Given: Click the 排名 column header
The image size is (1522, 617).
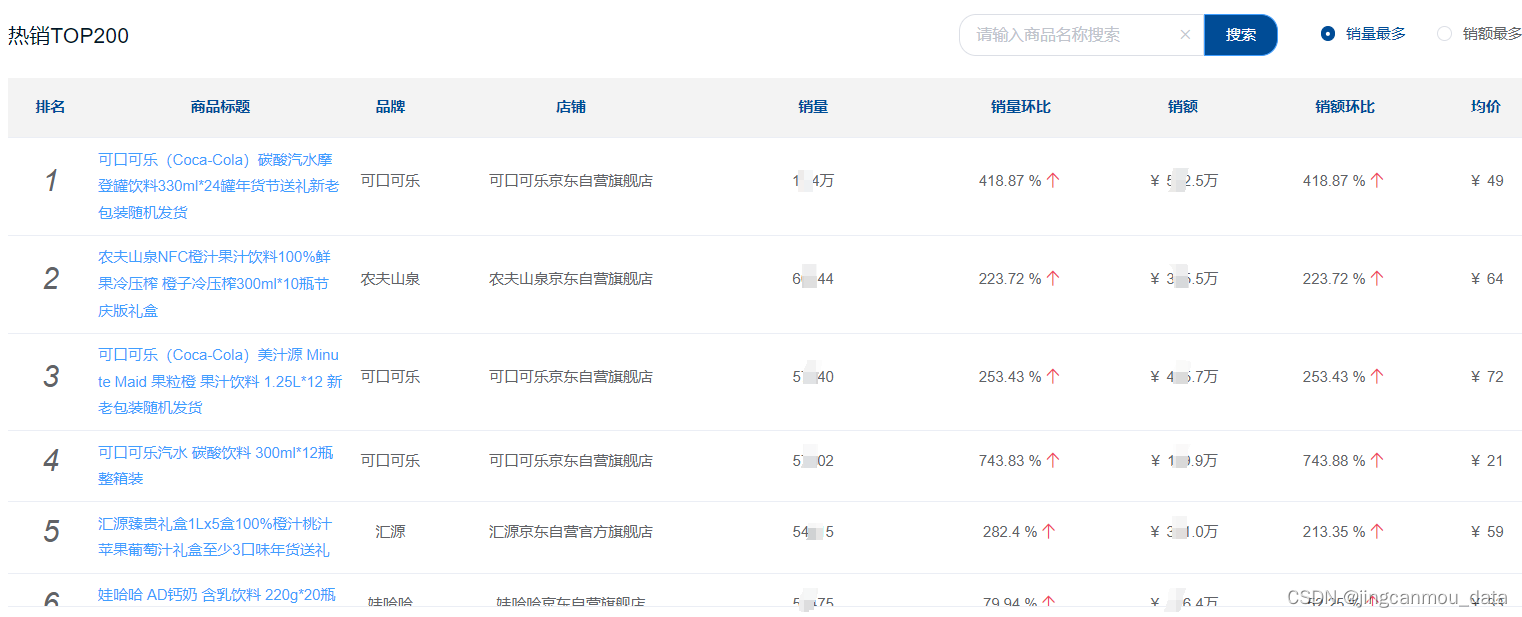Looking at the screenshot, I should coord(50,107).
